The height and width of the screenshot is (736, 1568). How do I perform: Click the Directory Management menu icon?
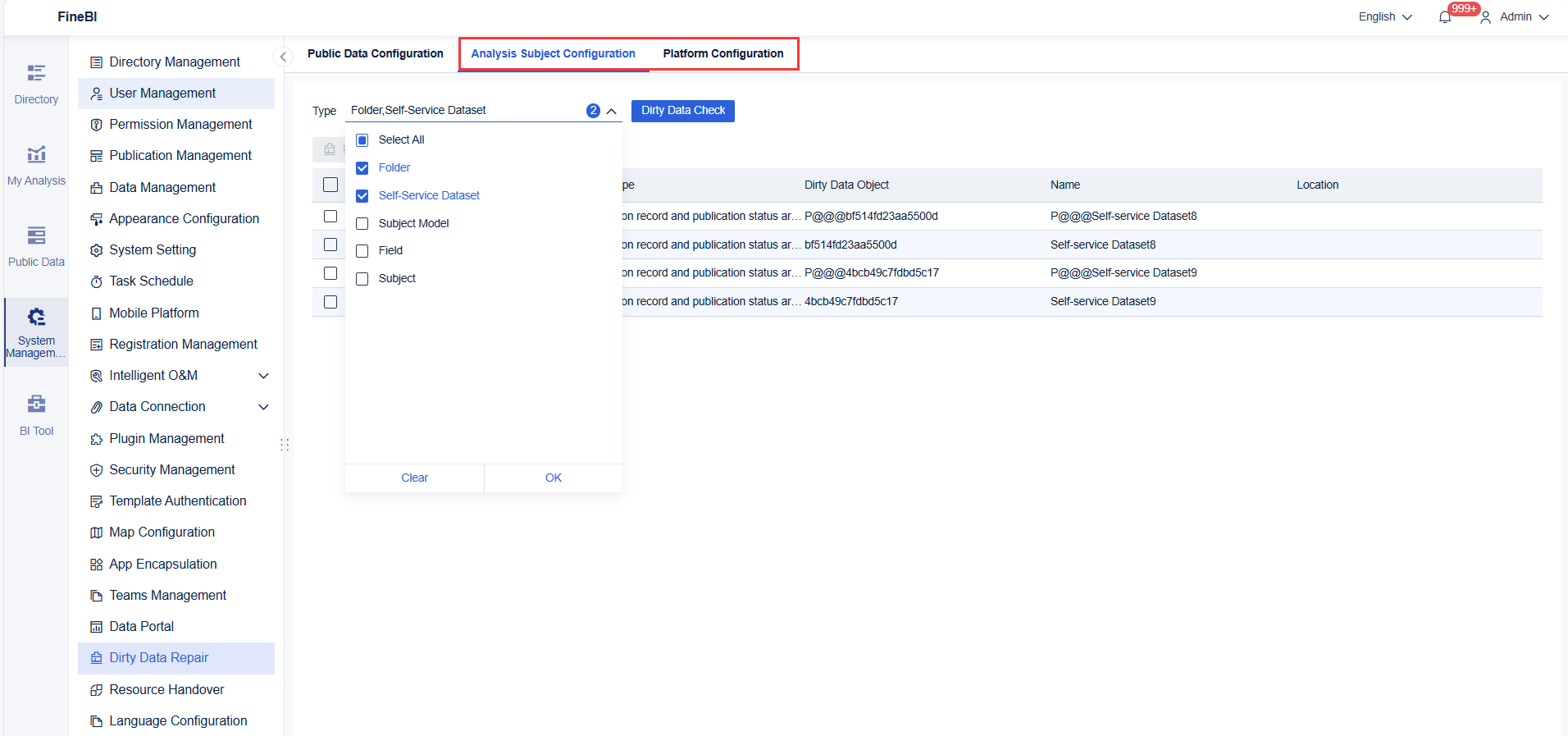click(97, 62)
